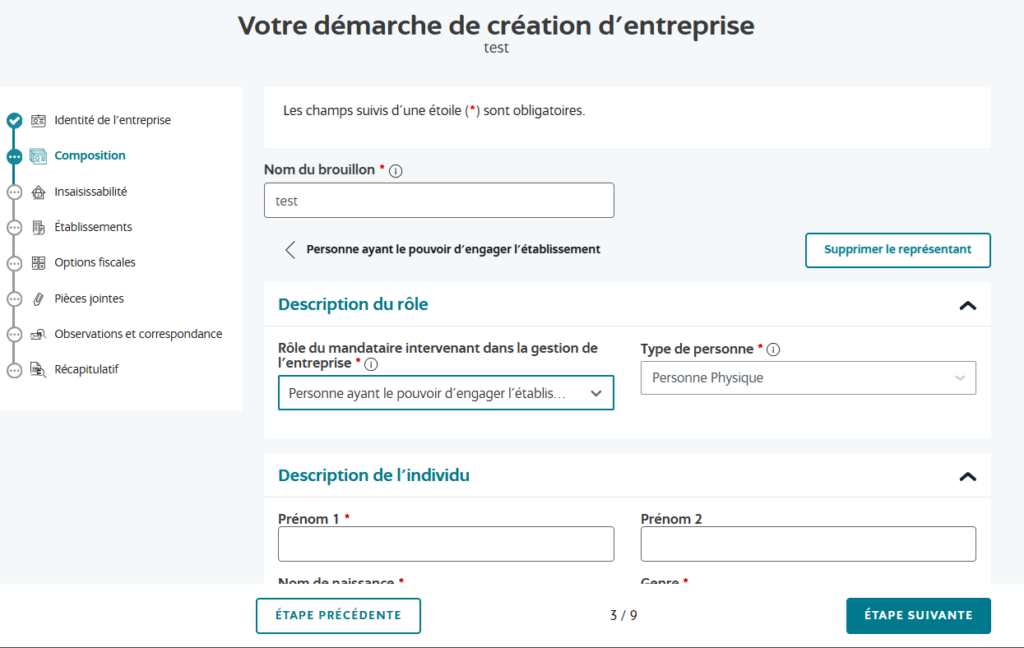Click the 3 / 9 page indicator
Image resolution: width=1024 pixels, height=648 pixels.
coord(624,615)
